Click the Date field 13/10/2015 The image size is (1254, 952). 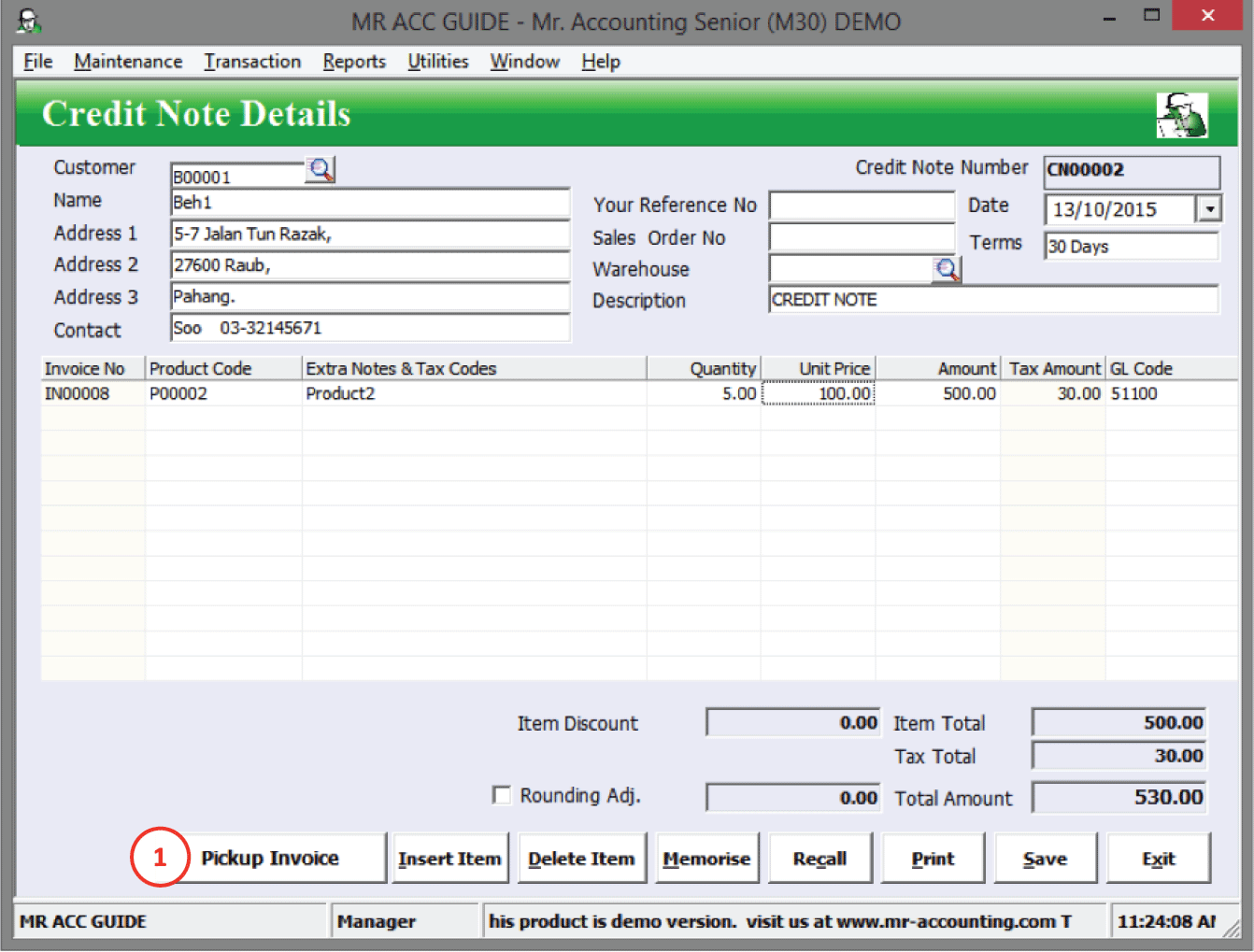click(x=1120, y=209)
